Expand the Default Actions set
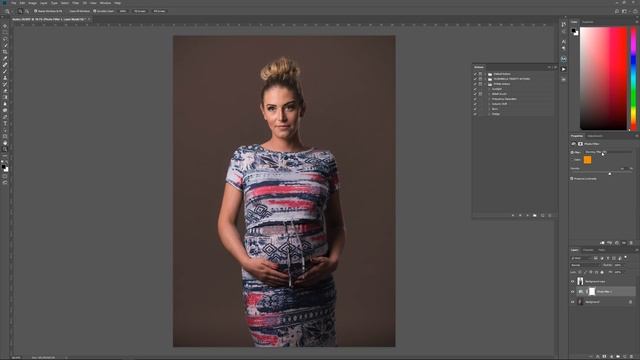640x360 pixels. click(485, 74)
